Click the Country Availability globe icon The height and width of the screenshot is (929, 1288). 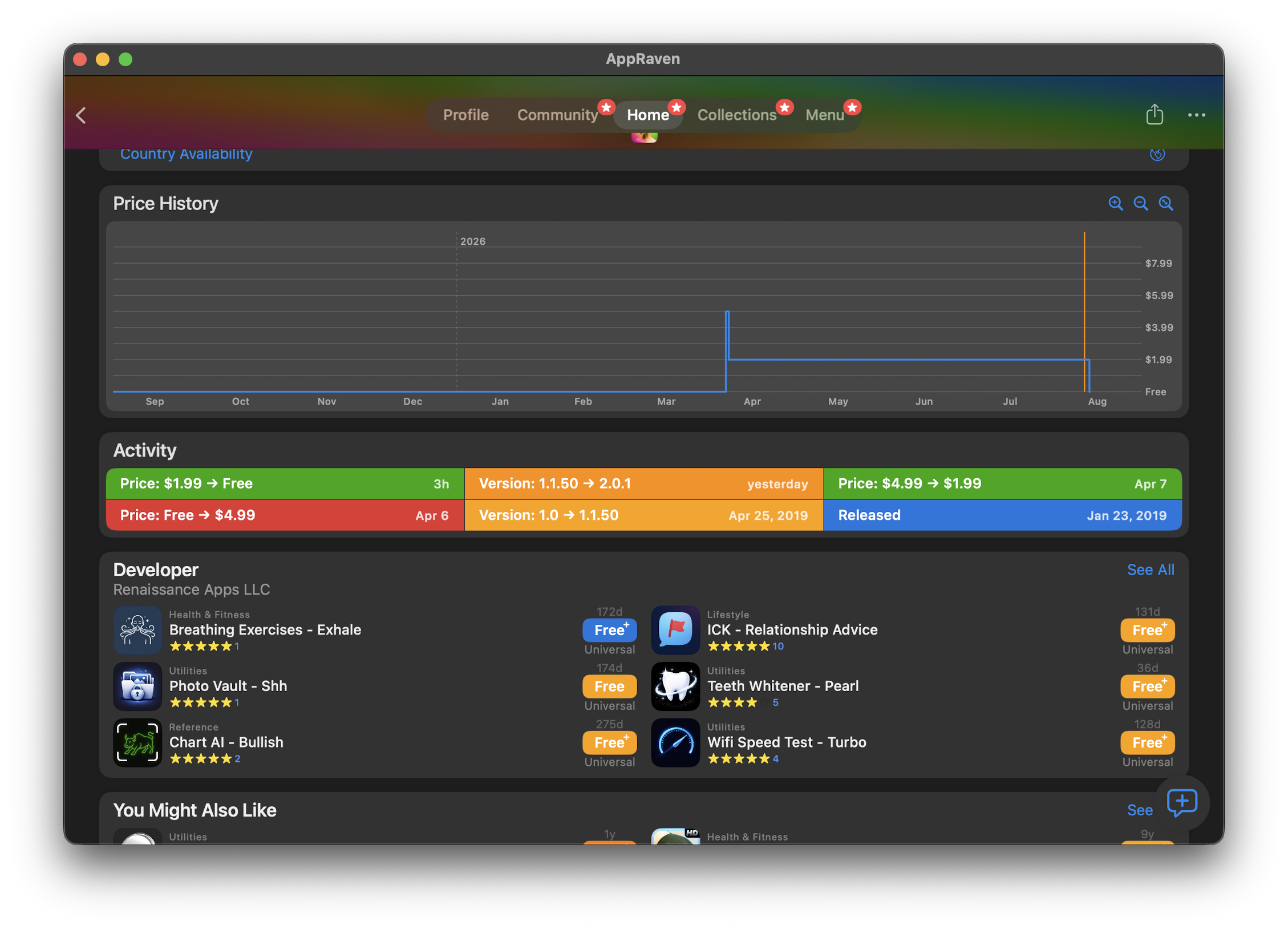point(1157,154)
